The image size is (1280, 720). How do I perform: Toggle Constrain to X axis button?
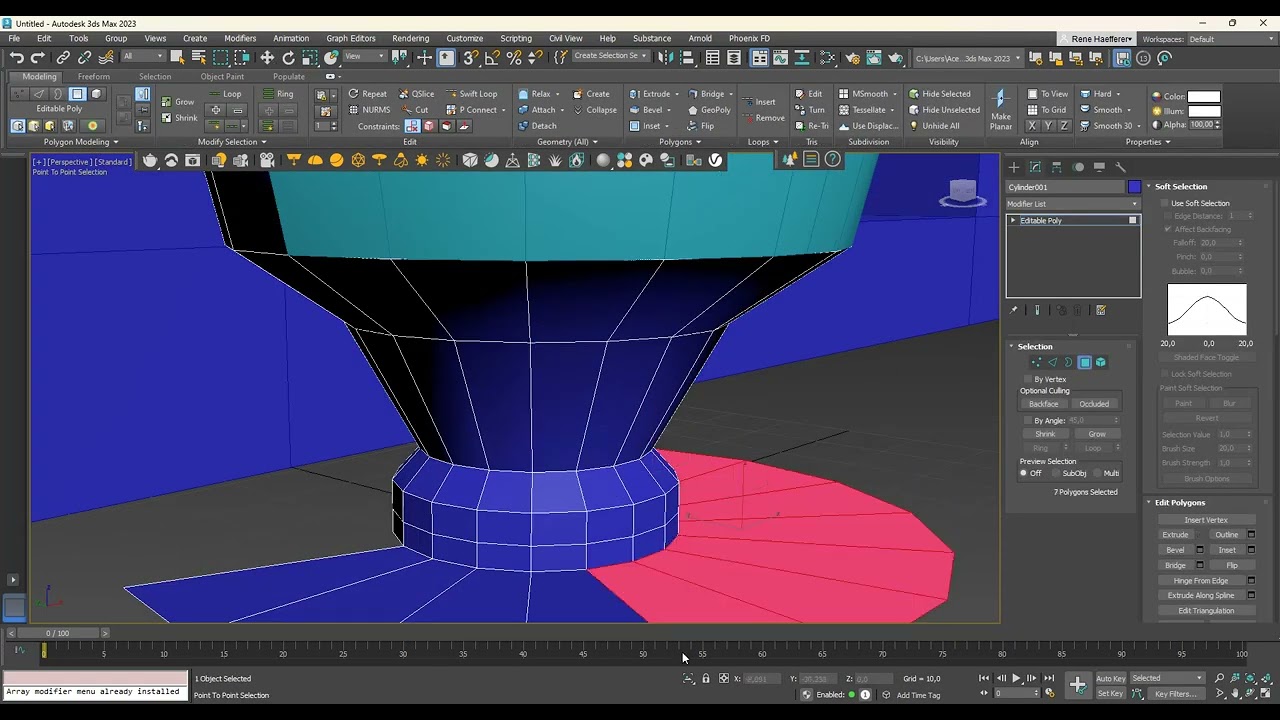click(1032, 126)
